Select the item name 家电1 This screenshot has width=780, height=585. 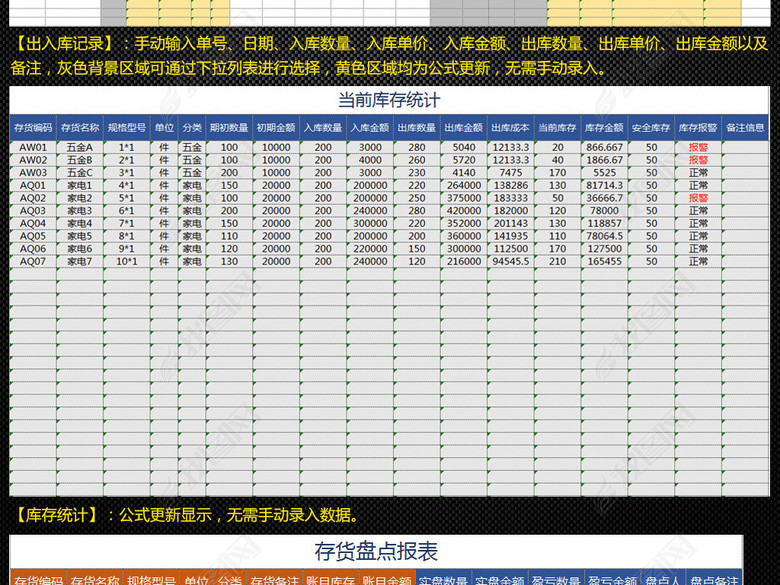[x=80, y=186]
